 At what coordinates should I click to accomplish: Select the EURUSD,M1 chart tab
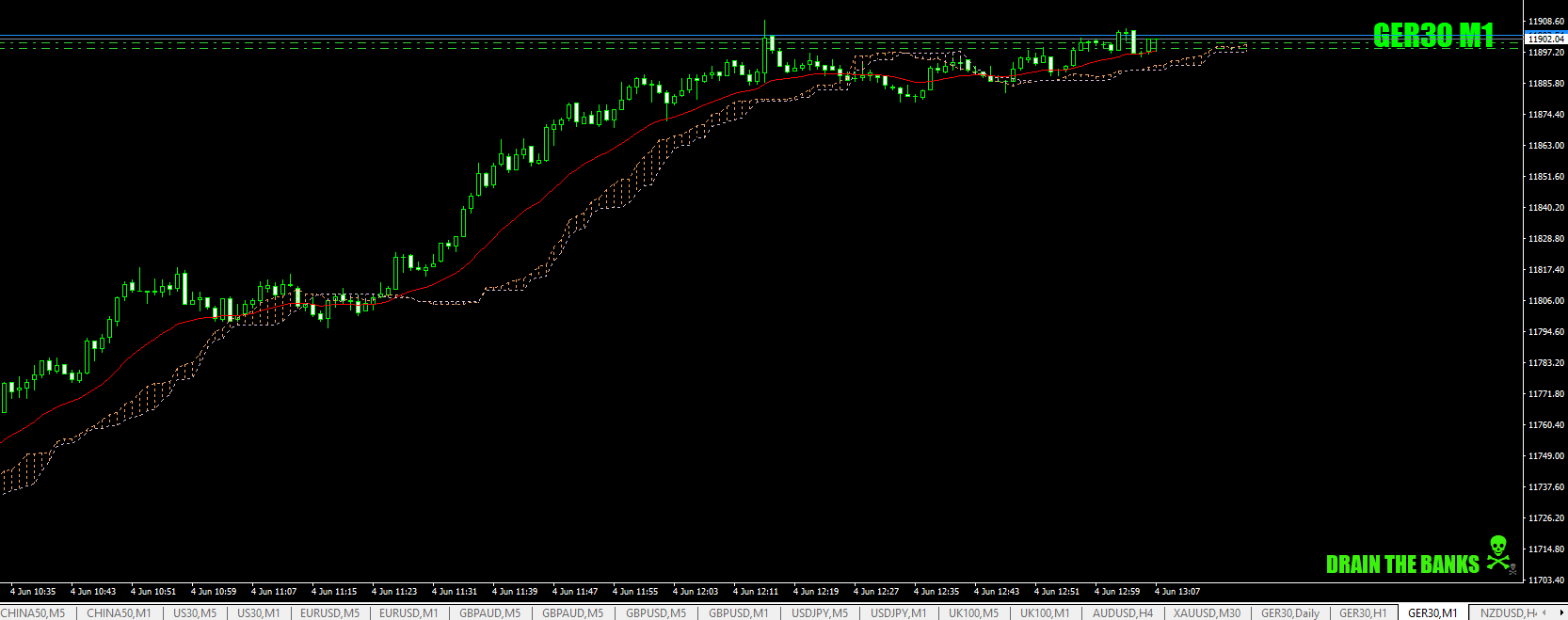[x=408, y=612]
